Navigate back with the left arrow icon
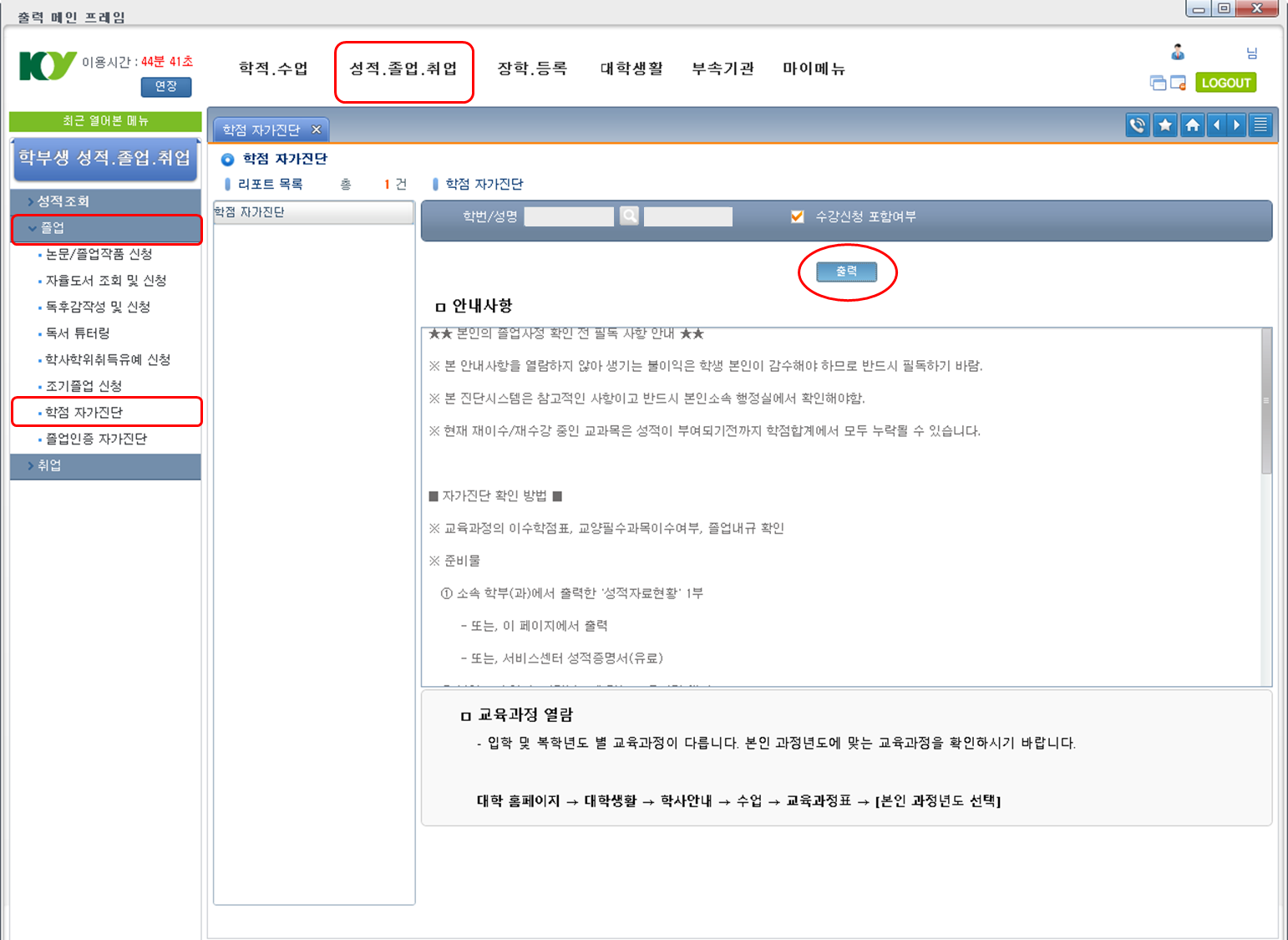The image size is (1288, 940). [1217, 125]
